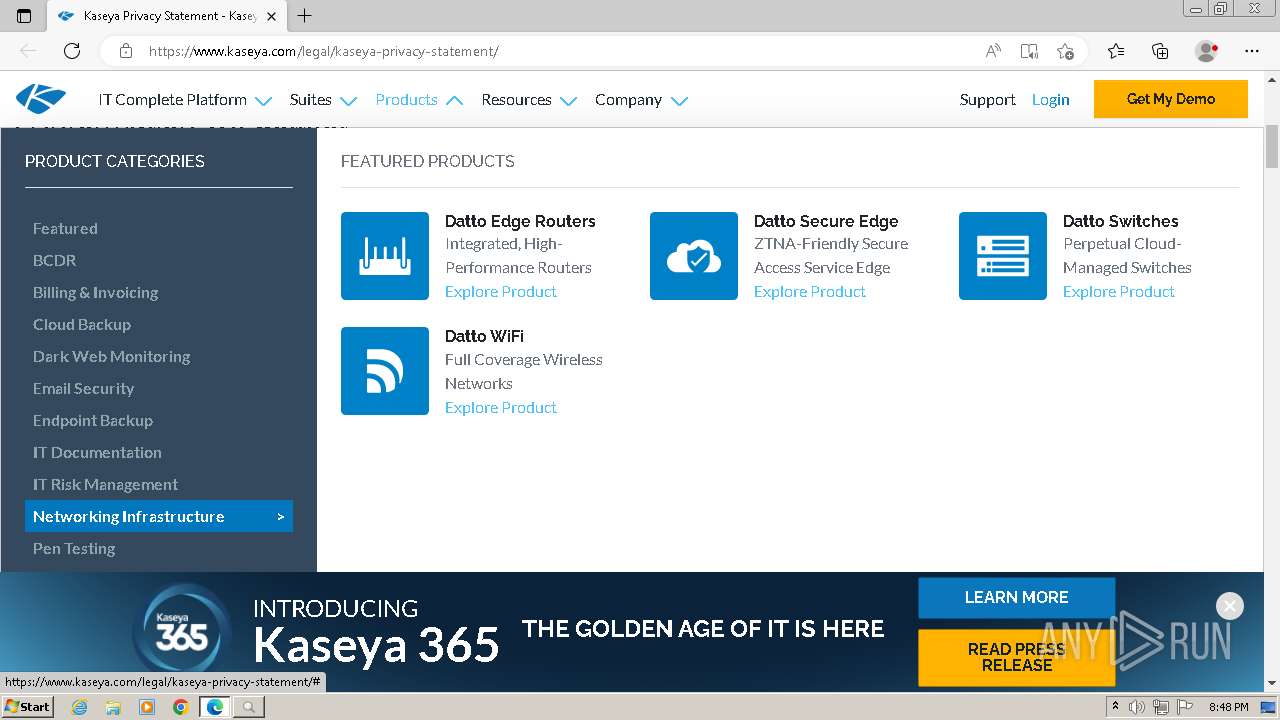Image resolution: width=1280 pixels, height=720 pixels.
Task: Go back to the previous page
Action: click(x=28, y=51)
